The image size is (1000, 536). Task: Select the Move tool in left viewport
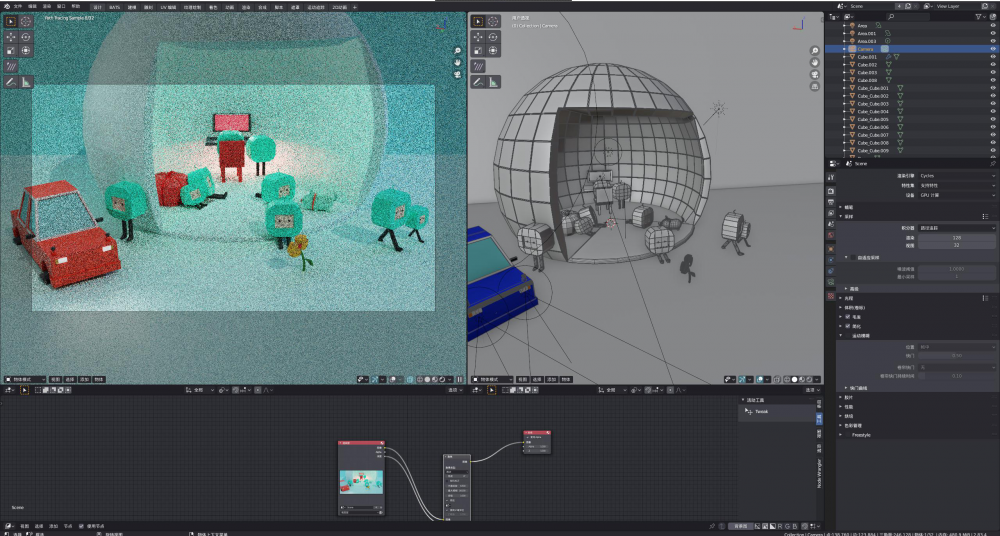coord(11,37)
